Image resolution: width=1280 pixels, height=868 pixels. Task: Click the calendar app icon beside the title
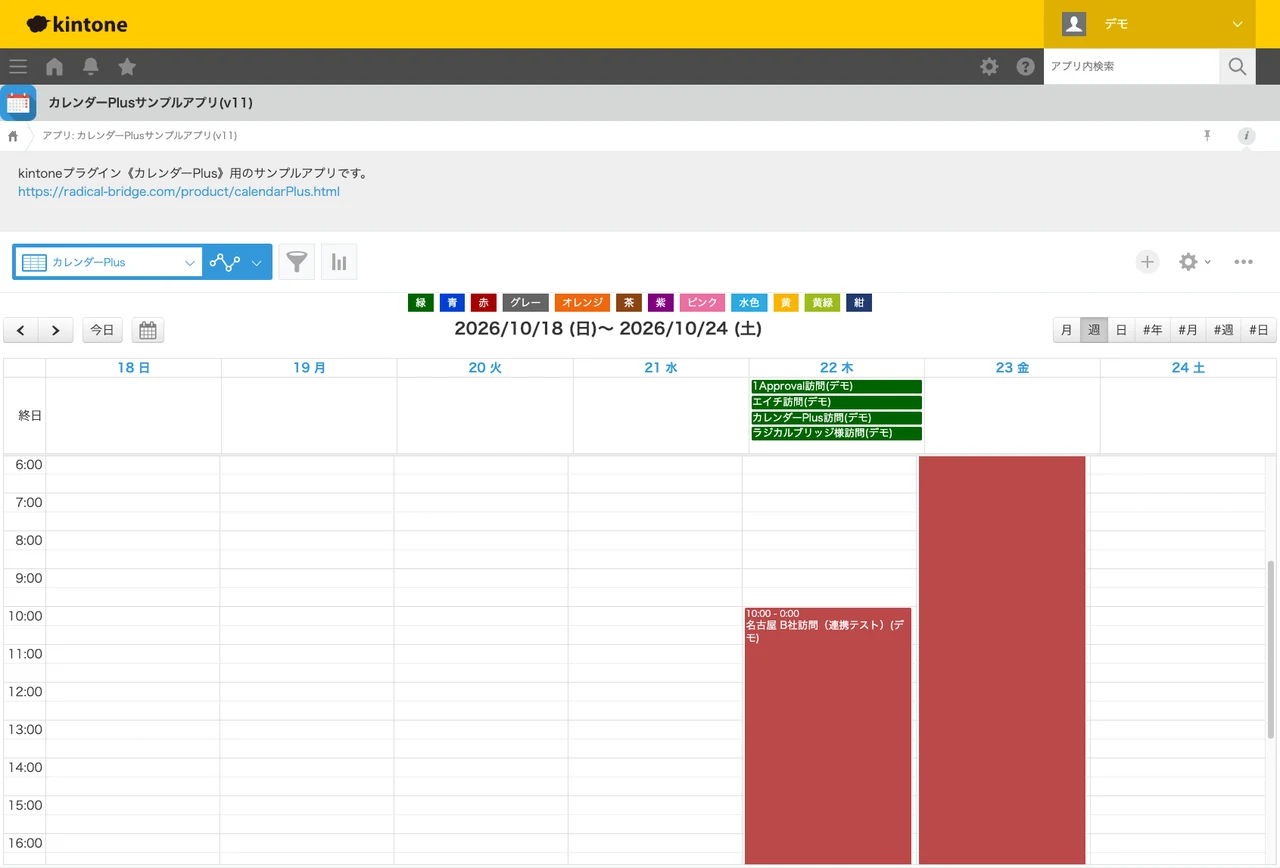(18, 103)
